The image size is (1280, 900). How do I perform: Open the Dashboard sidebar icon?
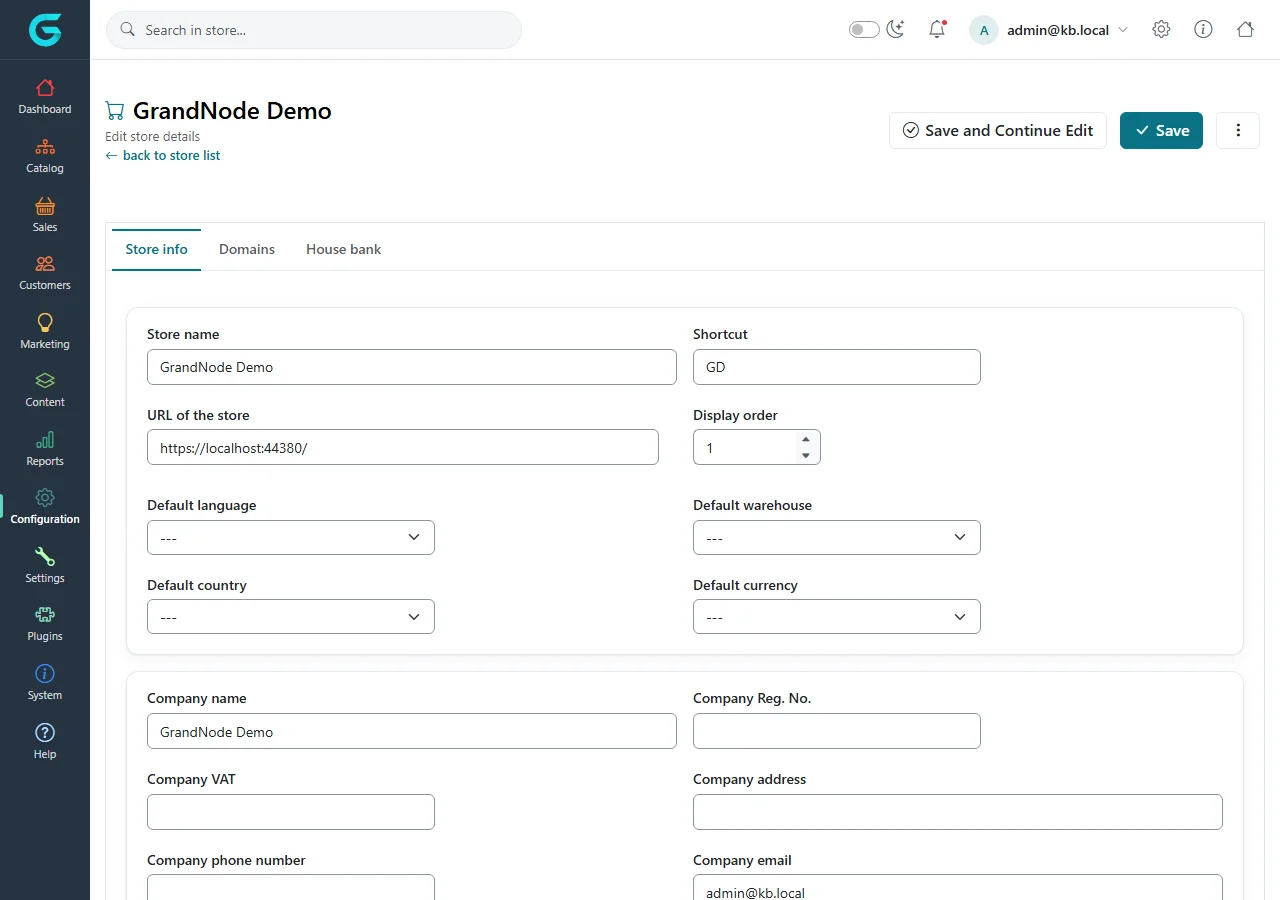click(45, 88)
